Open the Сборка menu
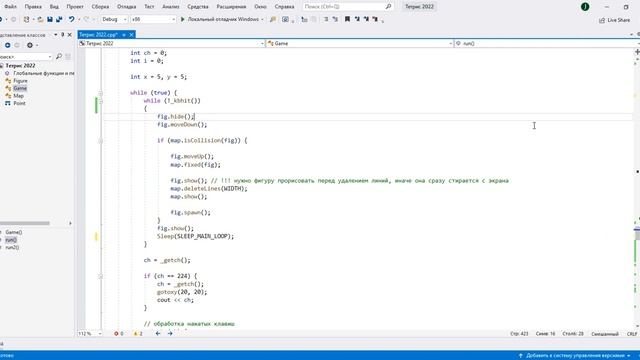The image size is (640, 360). pyautogui.click(x=100, y=7)
